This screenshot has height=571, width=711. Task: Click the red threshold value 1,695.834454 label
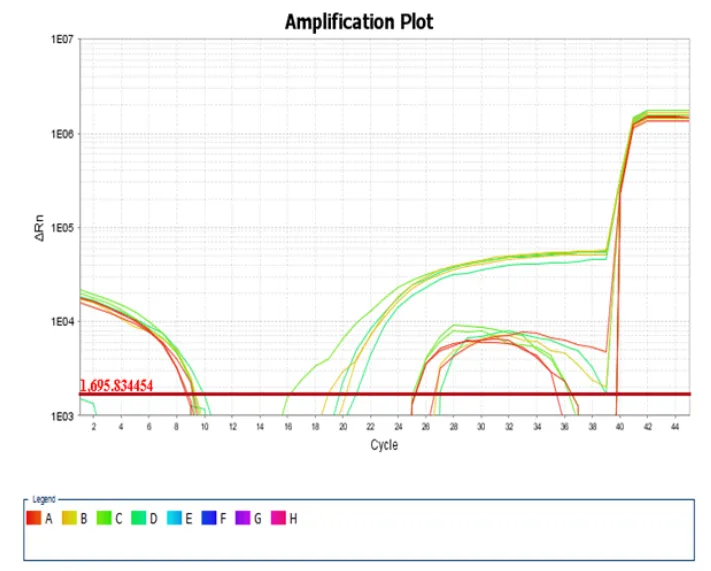click(116, 386)
